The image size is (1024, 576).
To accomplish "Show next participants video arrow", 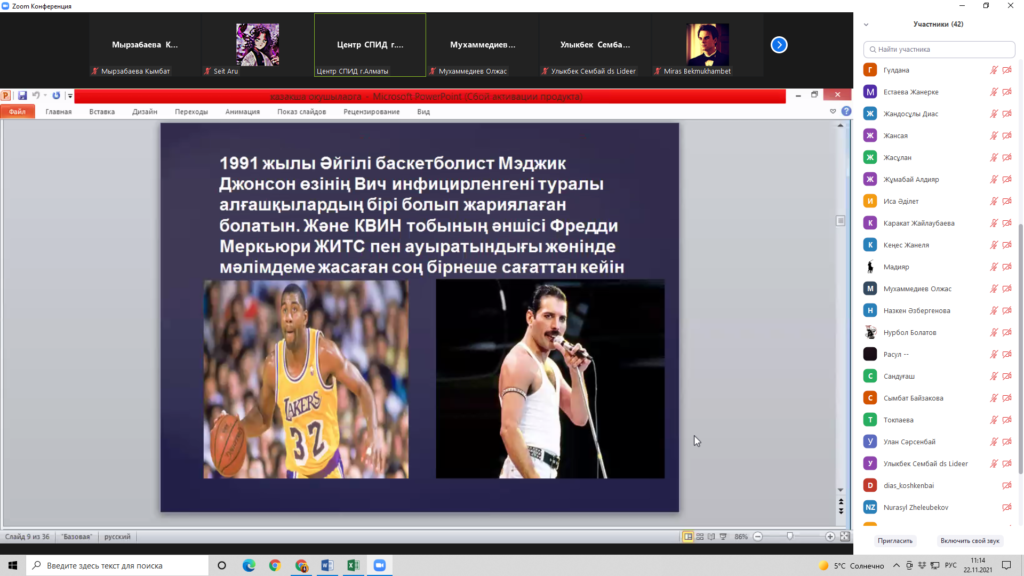I will coord(779,45).
